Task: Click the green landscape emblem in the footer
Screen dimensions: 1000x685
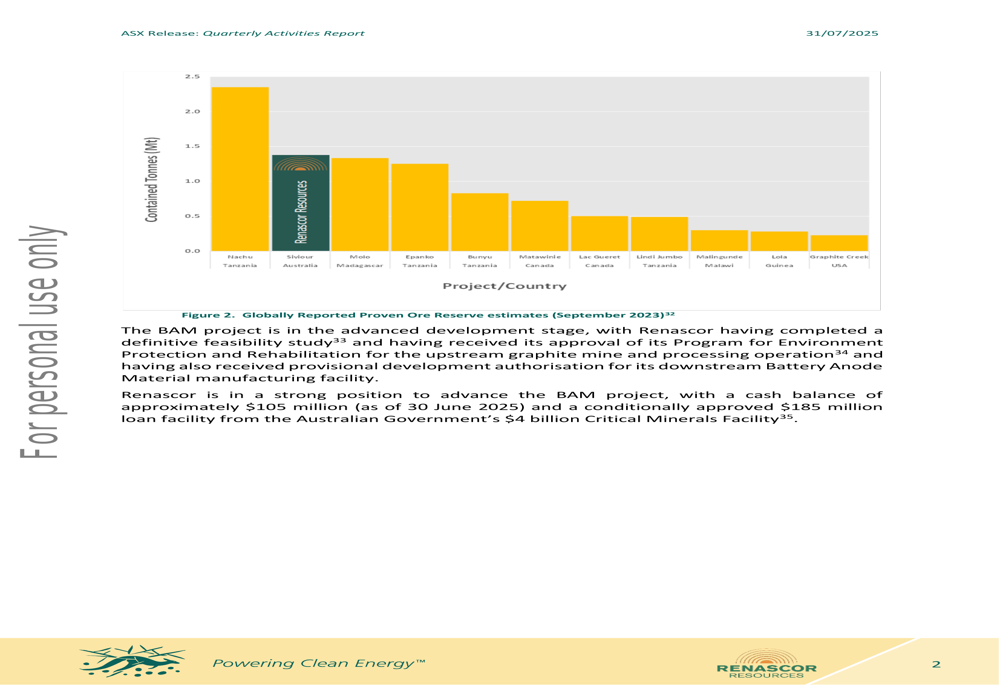Action: (x=133, y=661)
